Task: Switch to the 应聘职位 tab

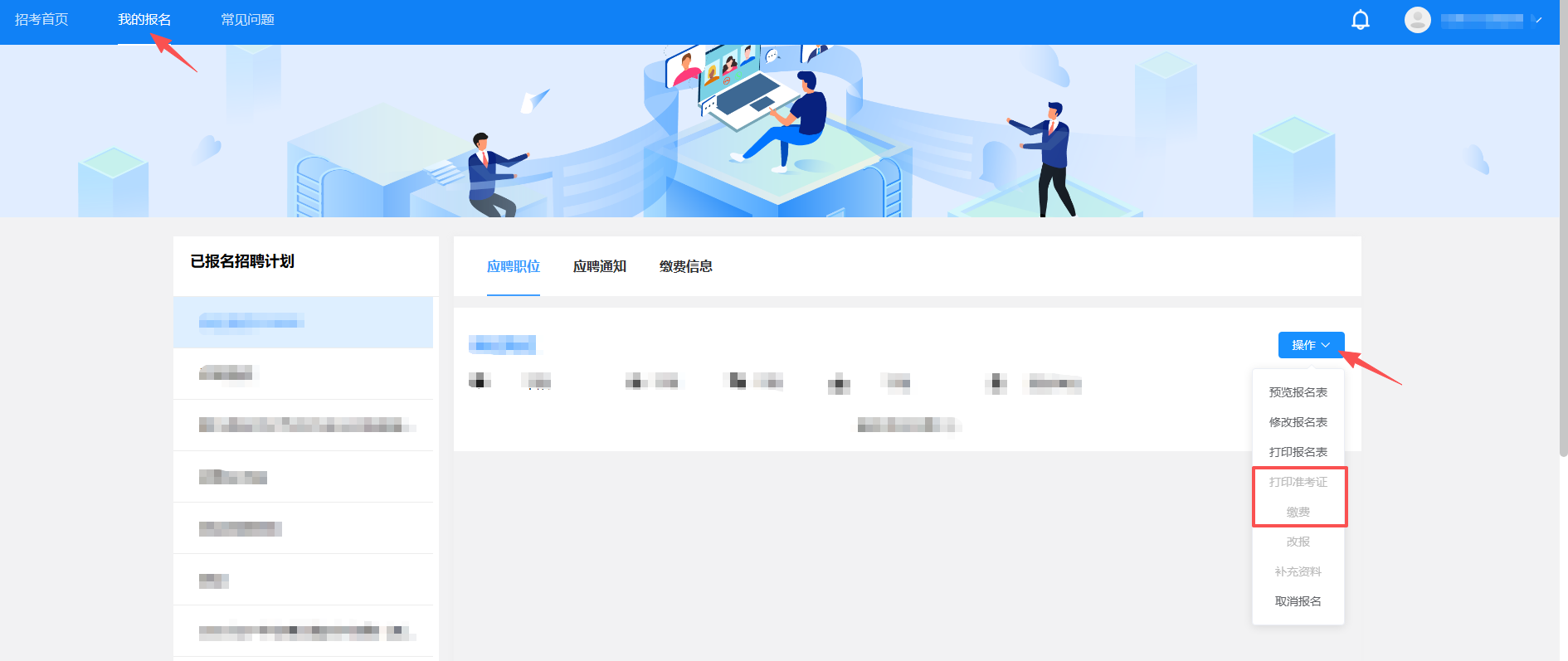Action: click(x=513, y=266)
